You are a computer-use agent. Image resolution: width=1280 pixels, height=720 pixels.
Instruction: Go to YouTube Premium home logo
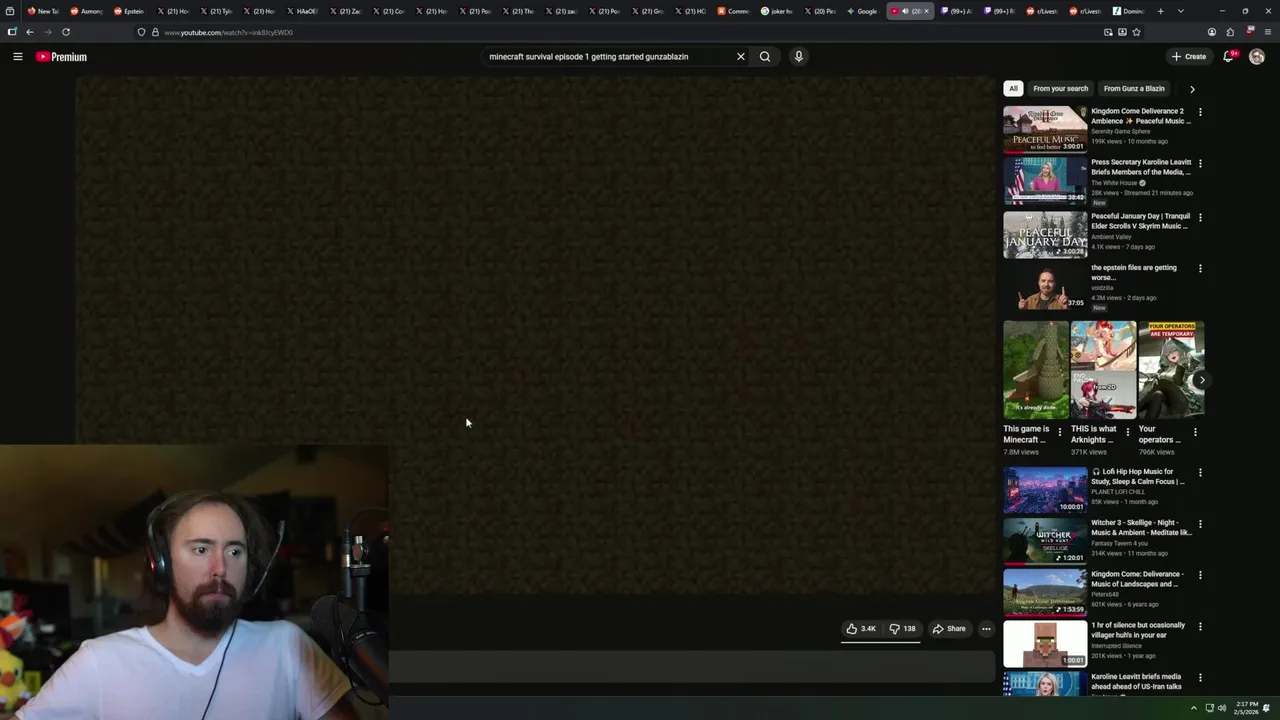tap(62, 57)
